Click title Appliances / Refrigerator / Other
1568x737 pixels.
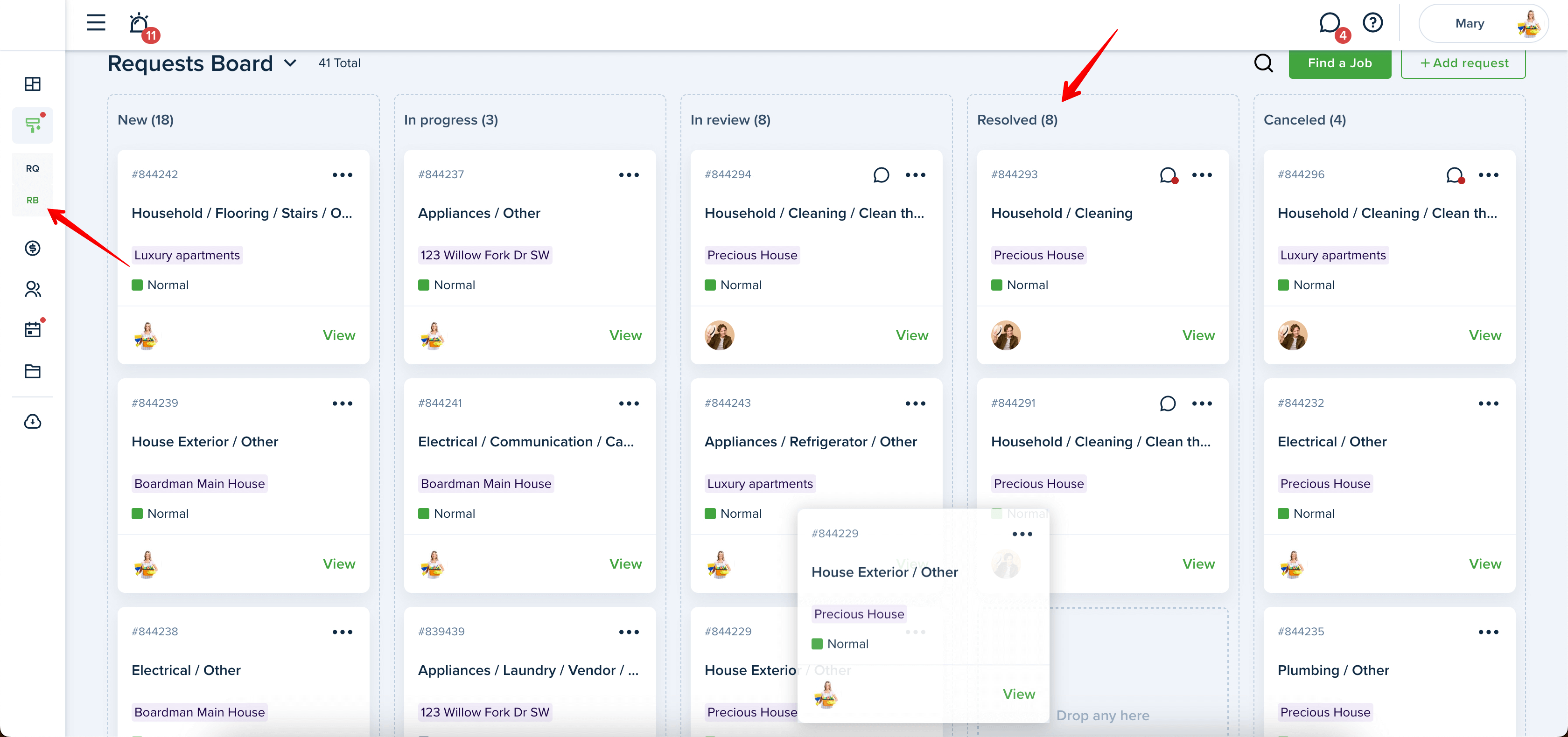coord(811,442)
